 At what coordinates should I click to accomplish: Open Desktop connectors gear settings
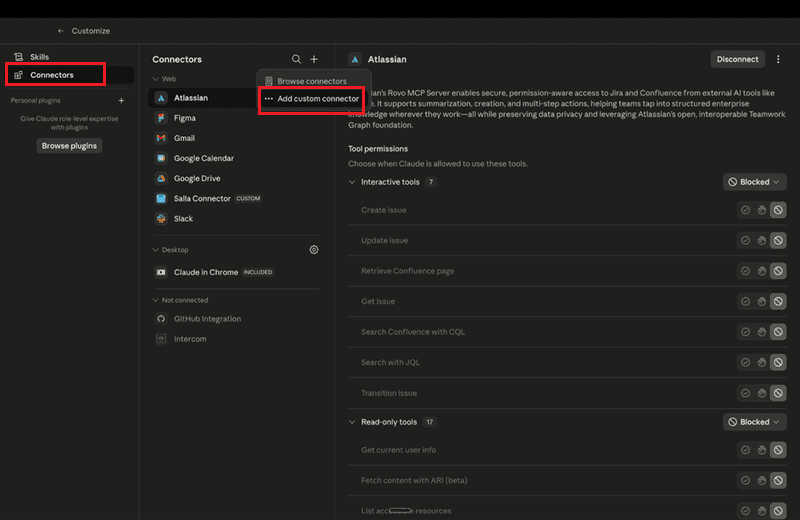(314, 250)
